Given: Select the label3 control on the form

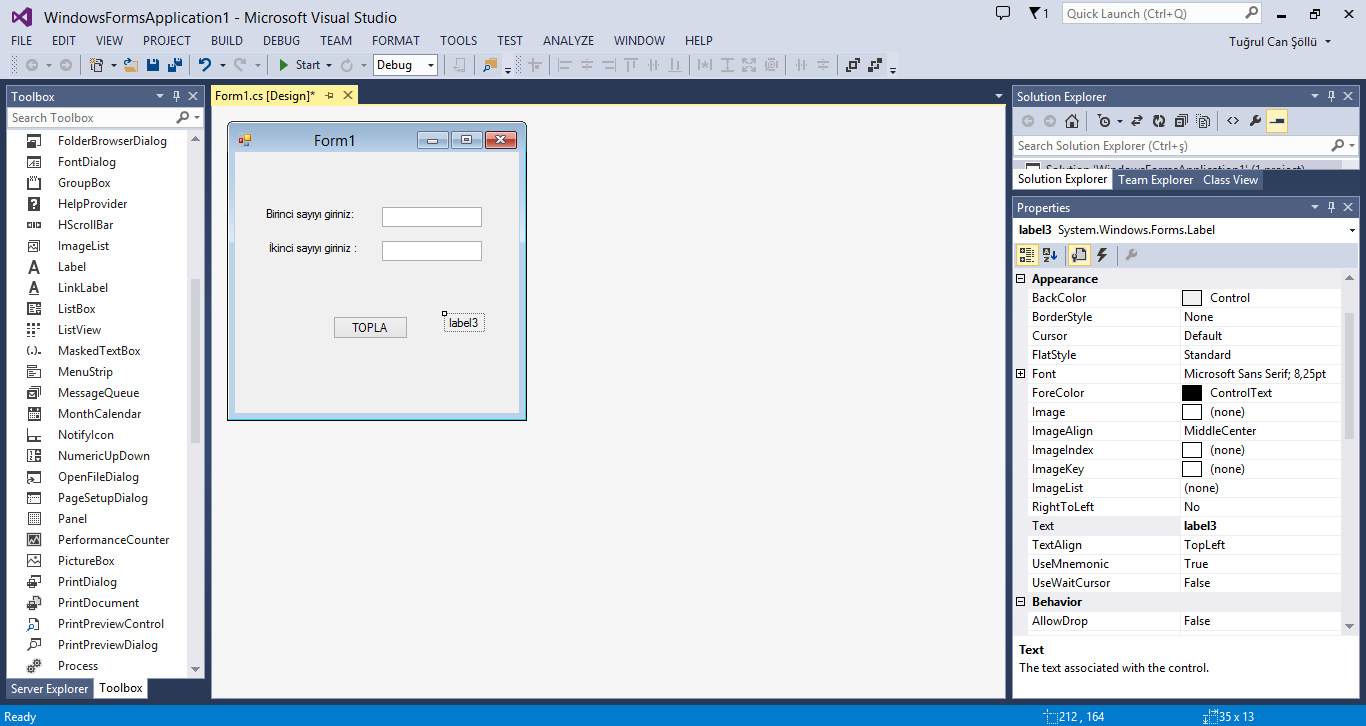Looking at the screenshot, I should [x=464, y=323].
